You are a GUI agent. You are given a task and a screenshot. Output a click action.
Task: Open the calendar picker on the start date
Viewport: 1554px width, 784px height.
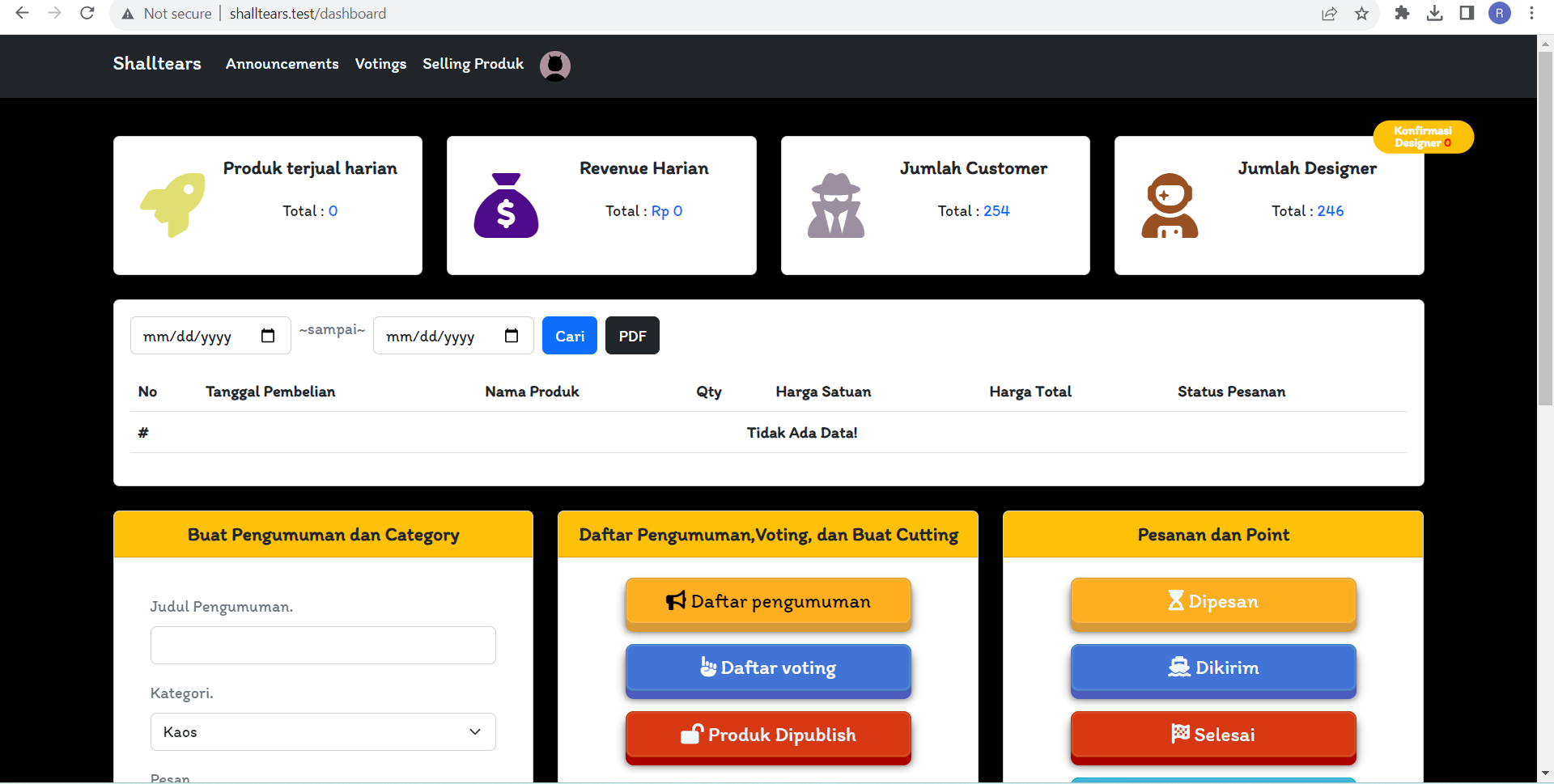(x=268, y=336)
